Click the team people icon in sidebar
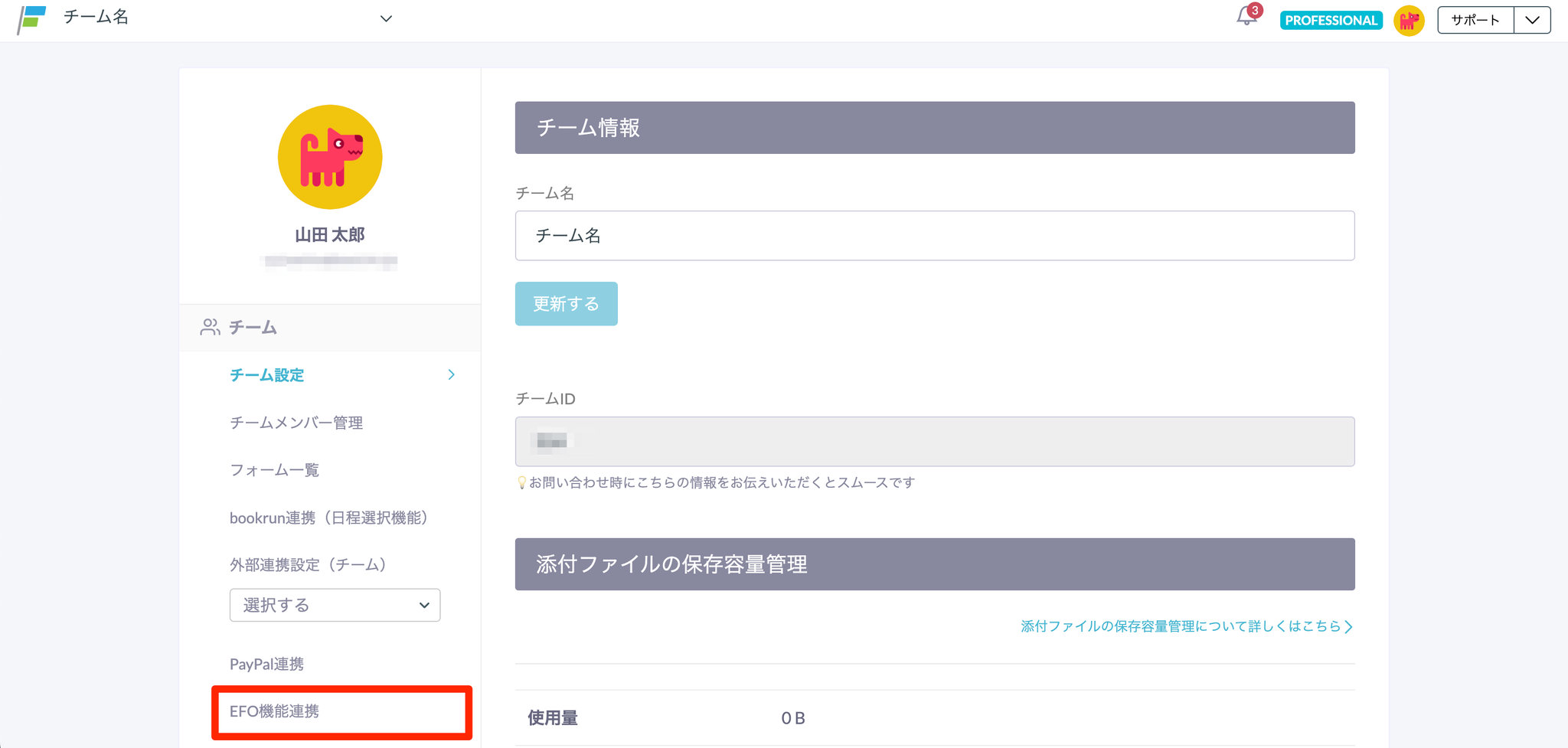Viewport: 1568px width, 748px height. coord(210,328)
